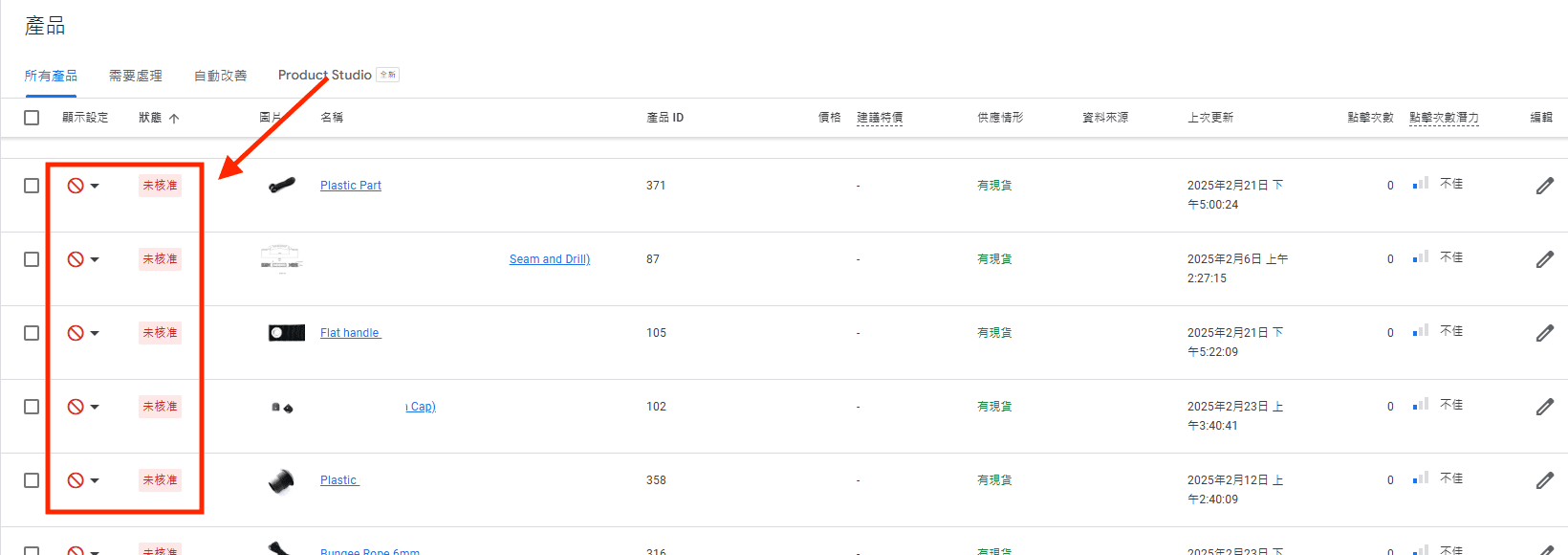The width and height of the screenshot is (1568, 555).
Task: Click prohibited status icon in product 102 row
Action: pyautogui.click(x=76, y=407)
